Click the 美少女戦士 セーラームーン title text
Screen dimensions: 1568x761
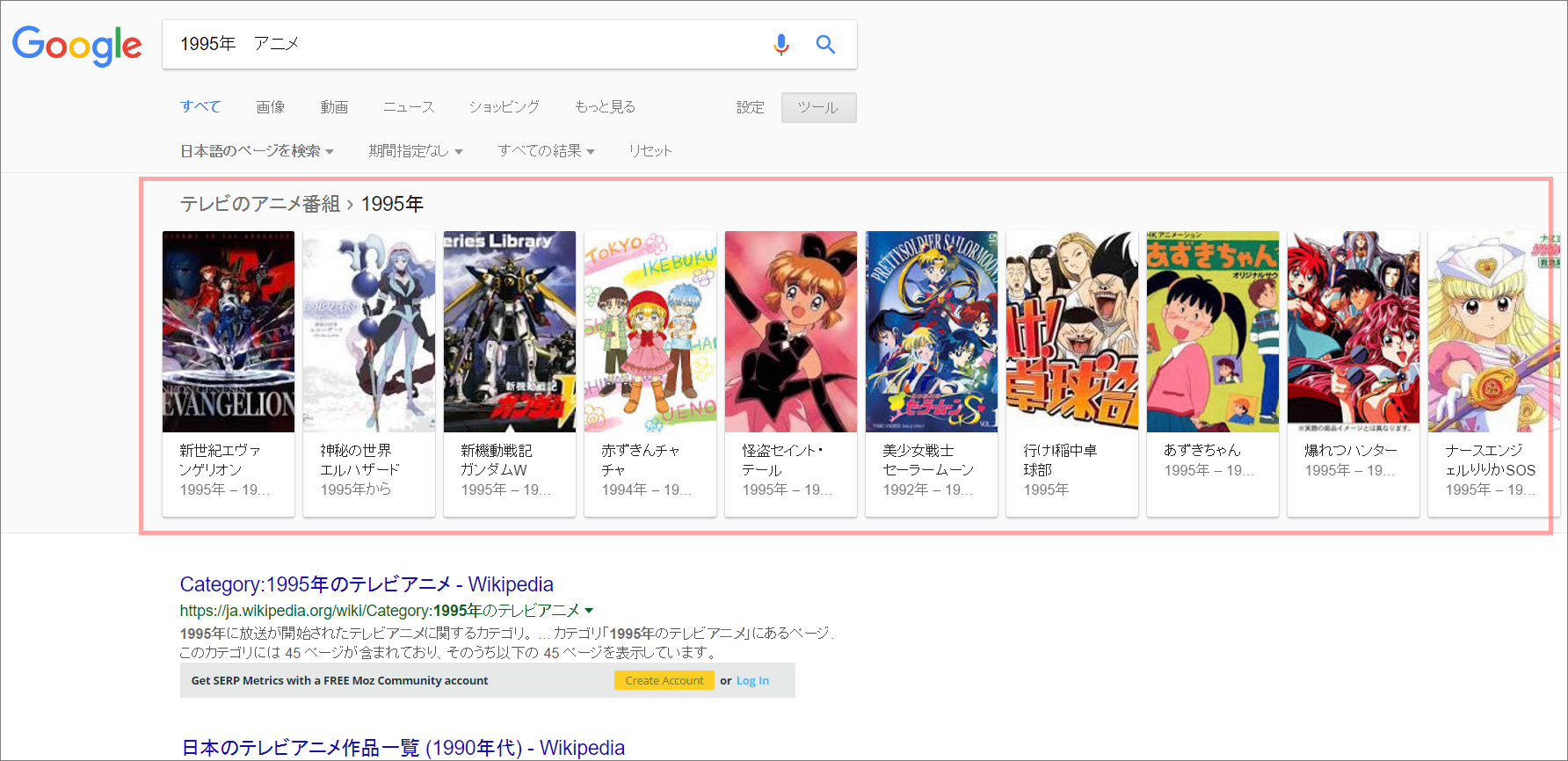[x=928, y=460]
